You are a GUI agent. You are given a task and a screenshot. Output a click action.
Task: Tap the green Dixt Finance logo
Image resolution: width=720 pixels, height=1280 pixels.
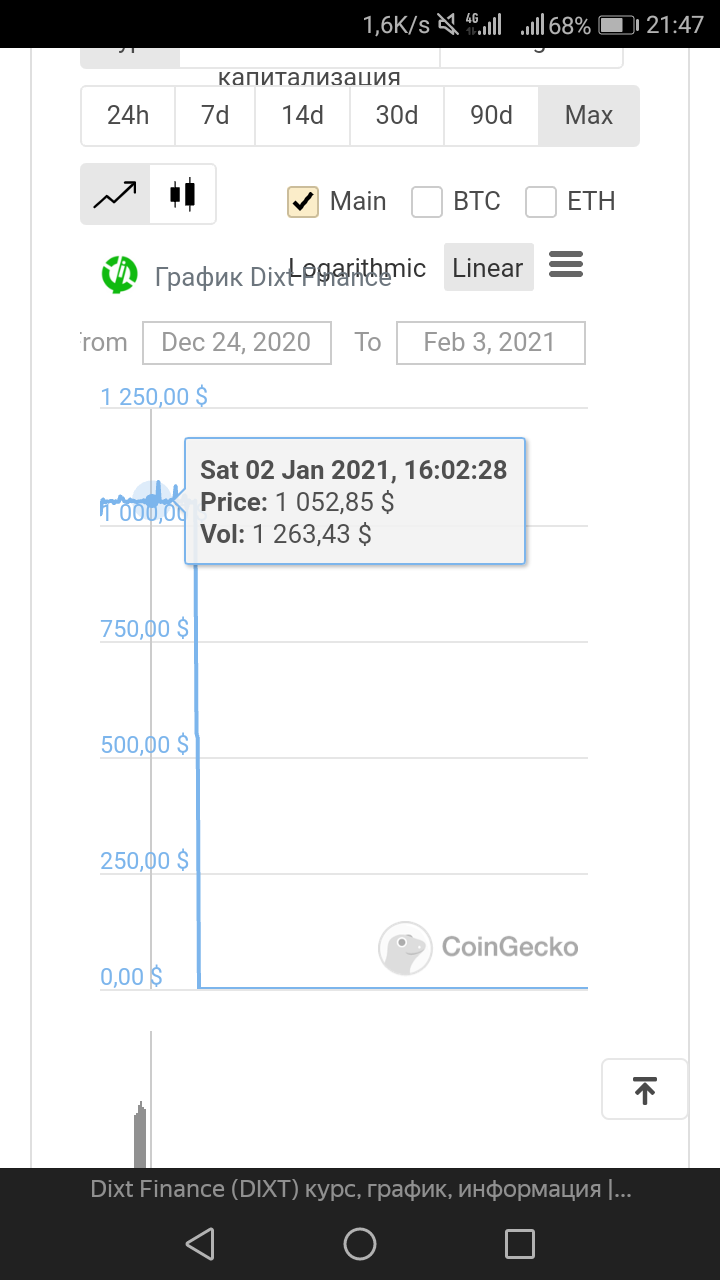tap(120, 274)
